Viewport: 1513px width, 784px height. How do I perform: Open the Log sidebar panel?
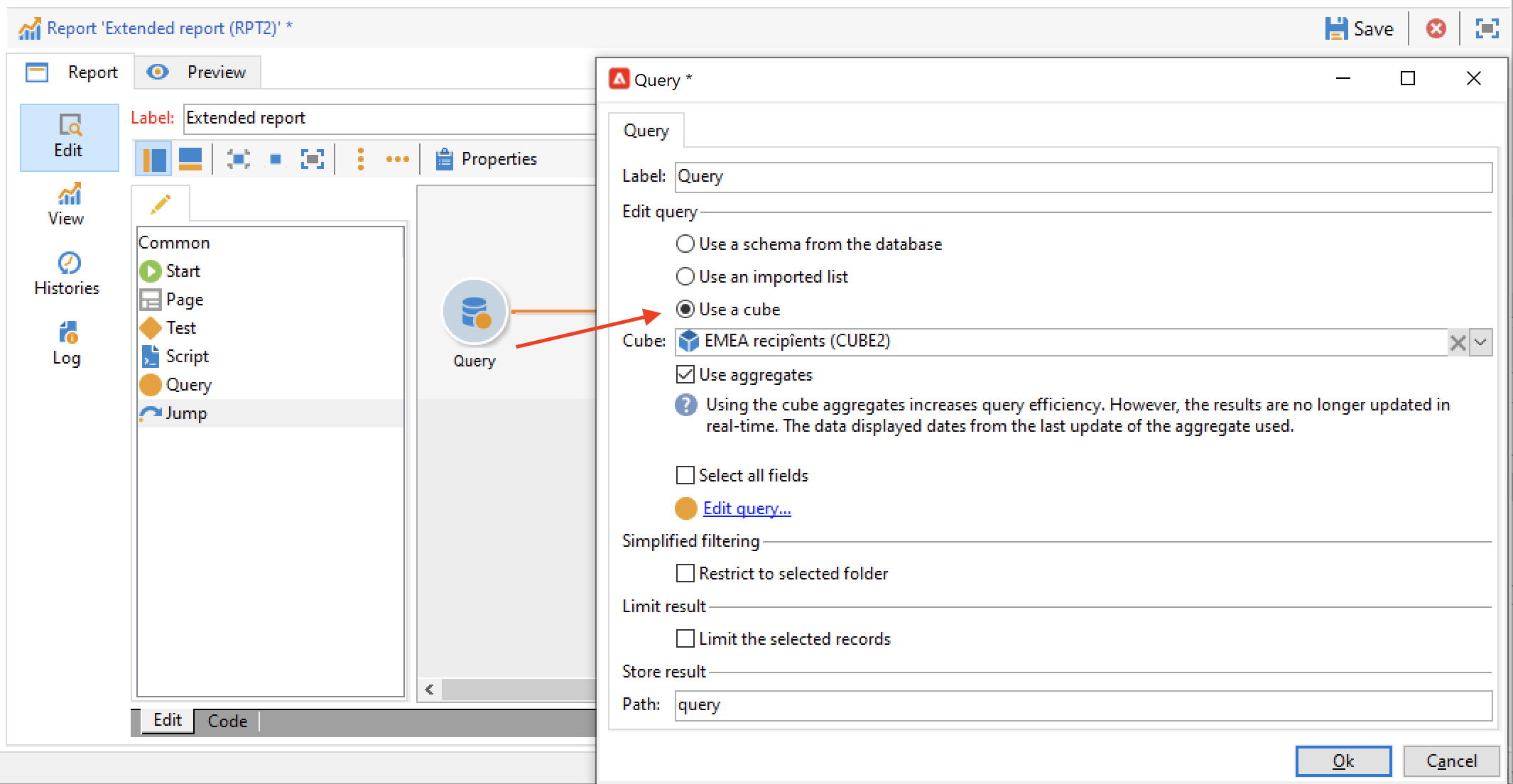point(67,343)
